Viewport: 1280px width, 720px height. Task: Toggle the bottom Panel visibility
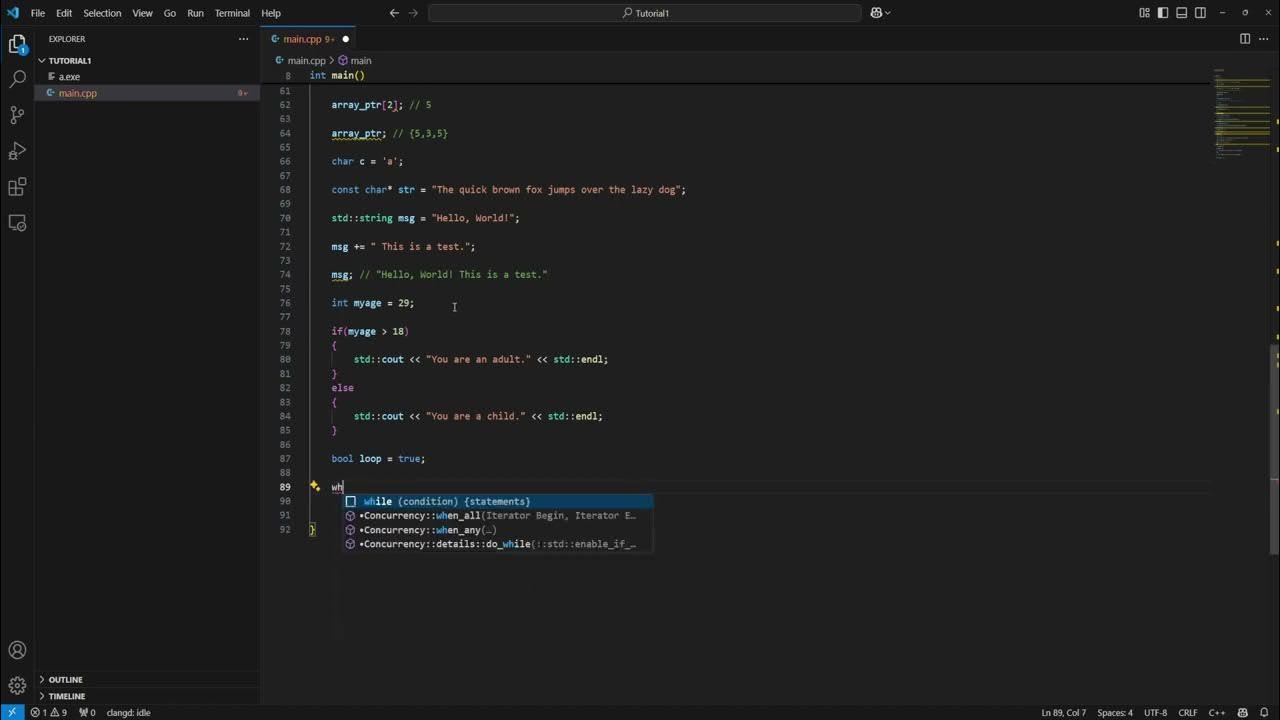tap(1181, 13)
